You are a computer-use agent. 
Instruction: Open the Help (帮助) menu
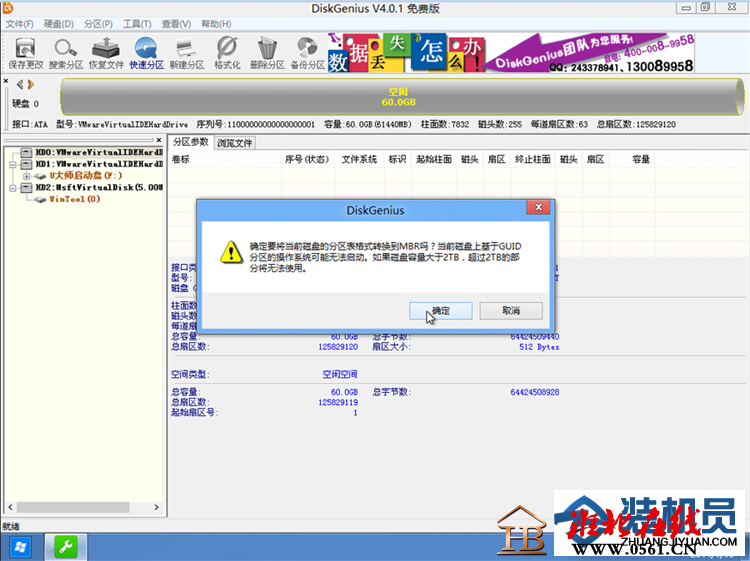pyautogui.click(x=216, y=24)
